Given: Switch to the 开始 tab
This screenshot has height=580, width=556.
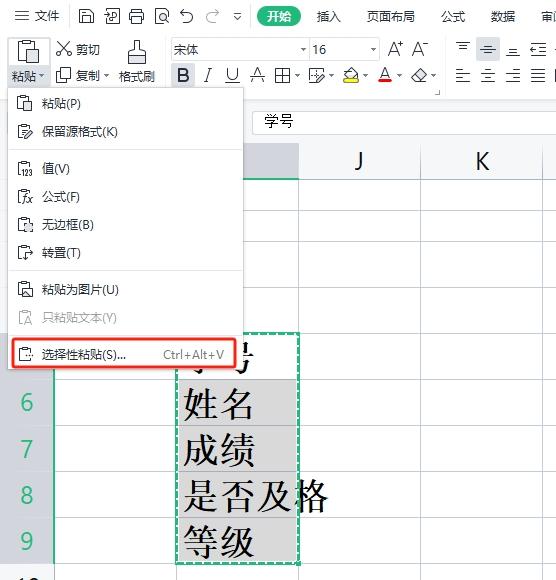Looking at the screenshot, I should tap(279, 16).
